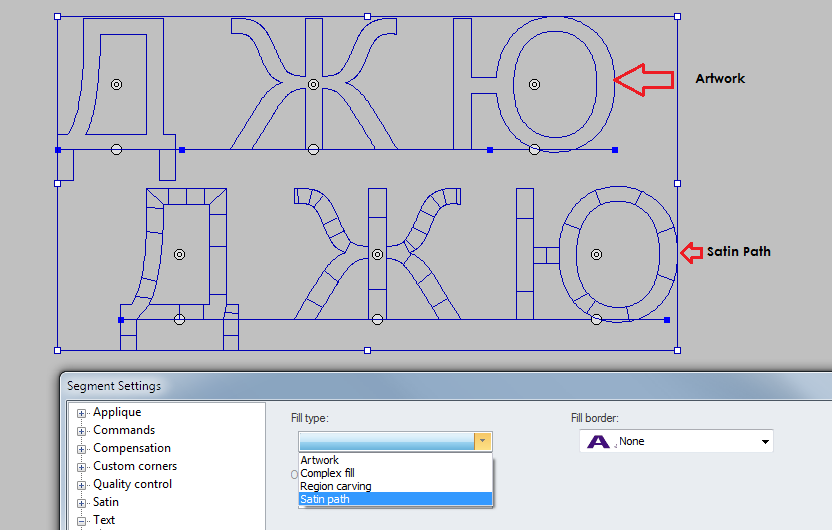Select the highlighted Satin path option
Image resolution: width=832 pixels, height=530 pixels.
[325, 499]
